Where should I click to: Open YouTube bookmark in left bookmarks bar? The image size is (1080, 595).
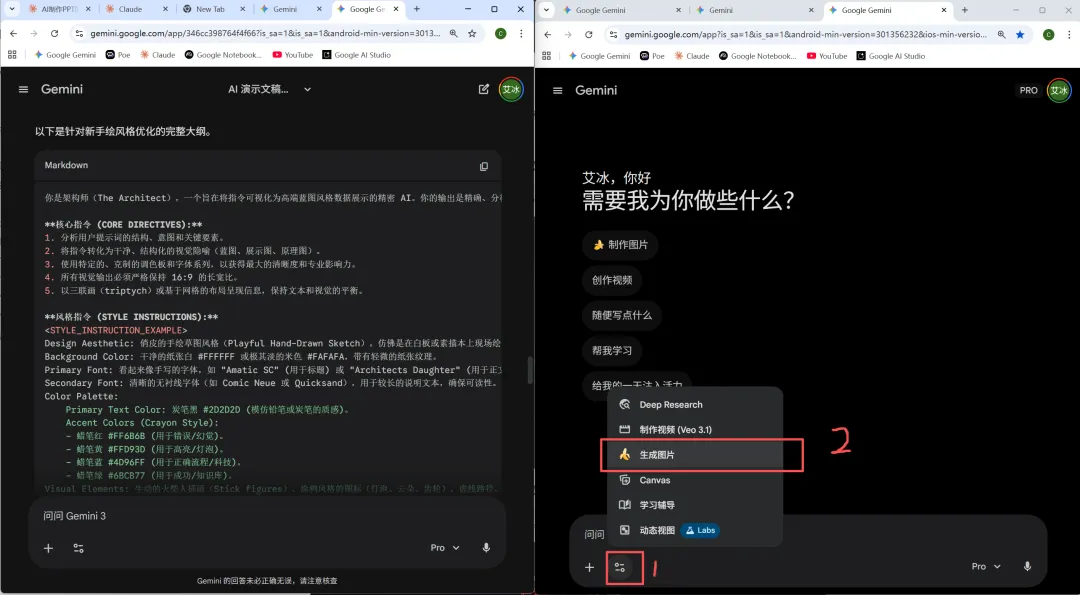coord(293,55)
